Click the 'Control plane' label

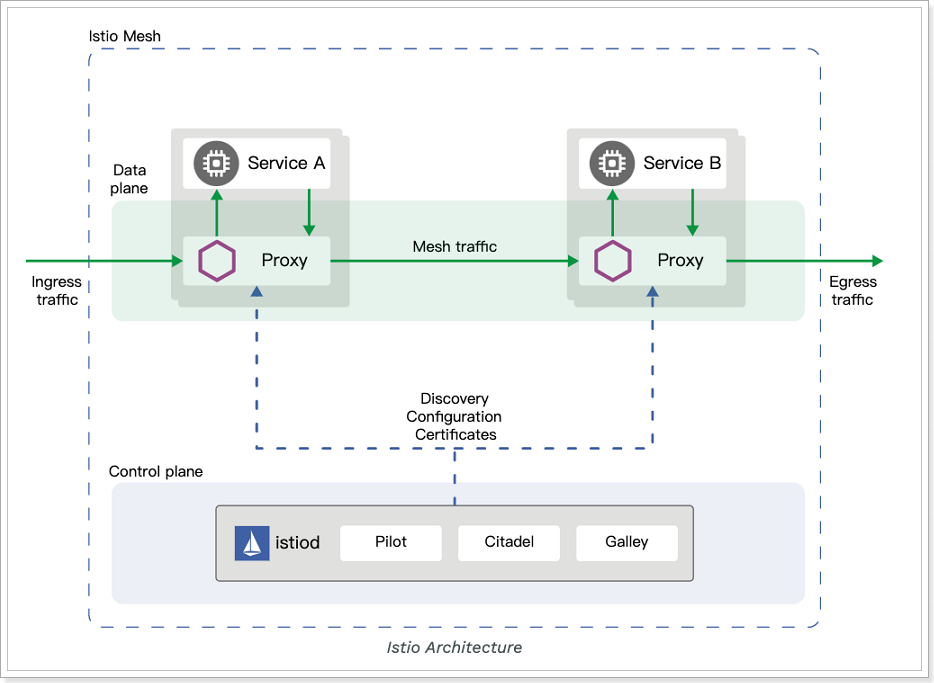click(x=155, y=472)
